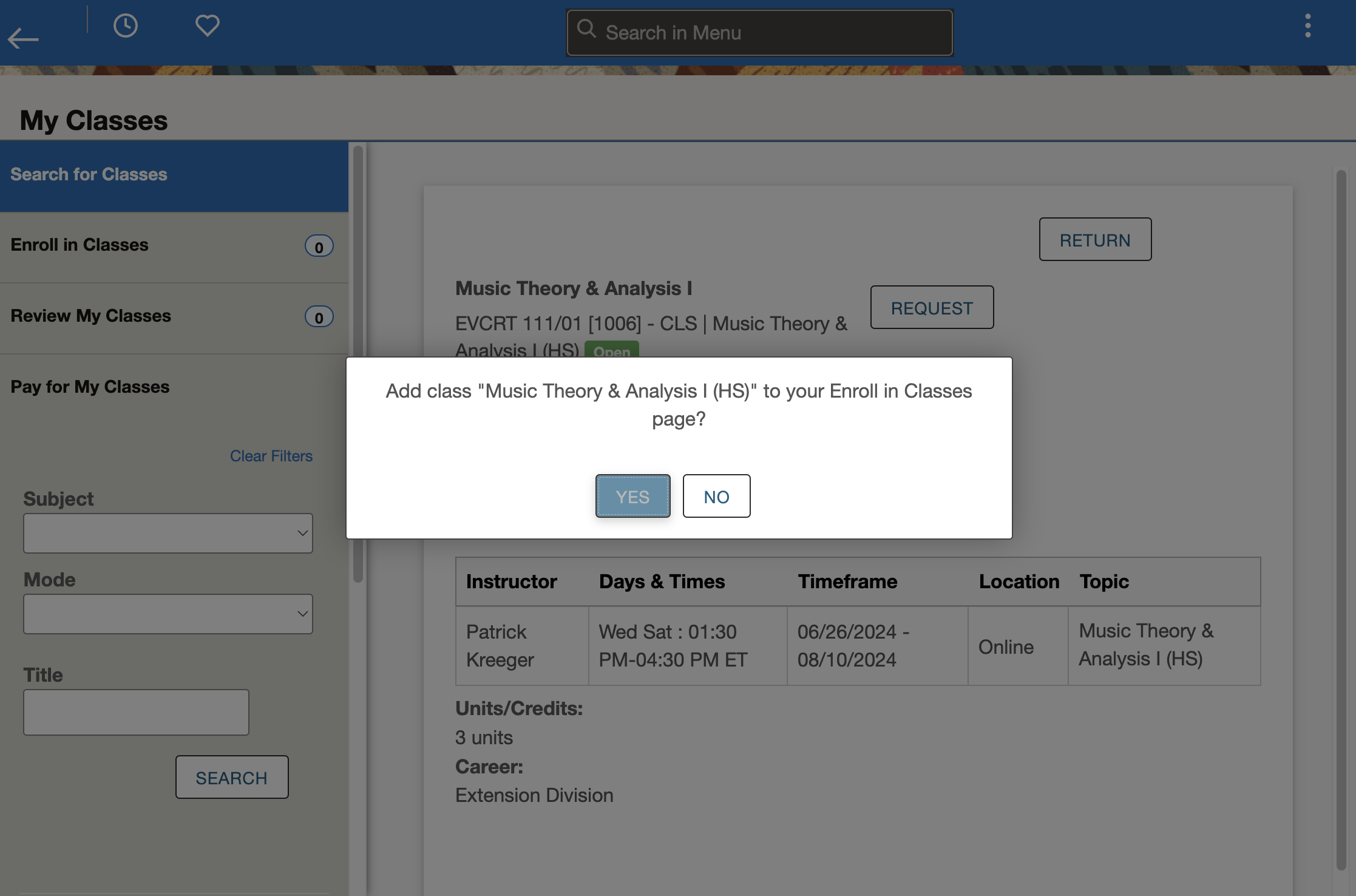Open the three-dot actions menu
This screenshot has height=896, width=1356.
pyautogui.click(x=1308, y=25)
